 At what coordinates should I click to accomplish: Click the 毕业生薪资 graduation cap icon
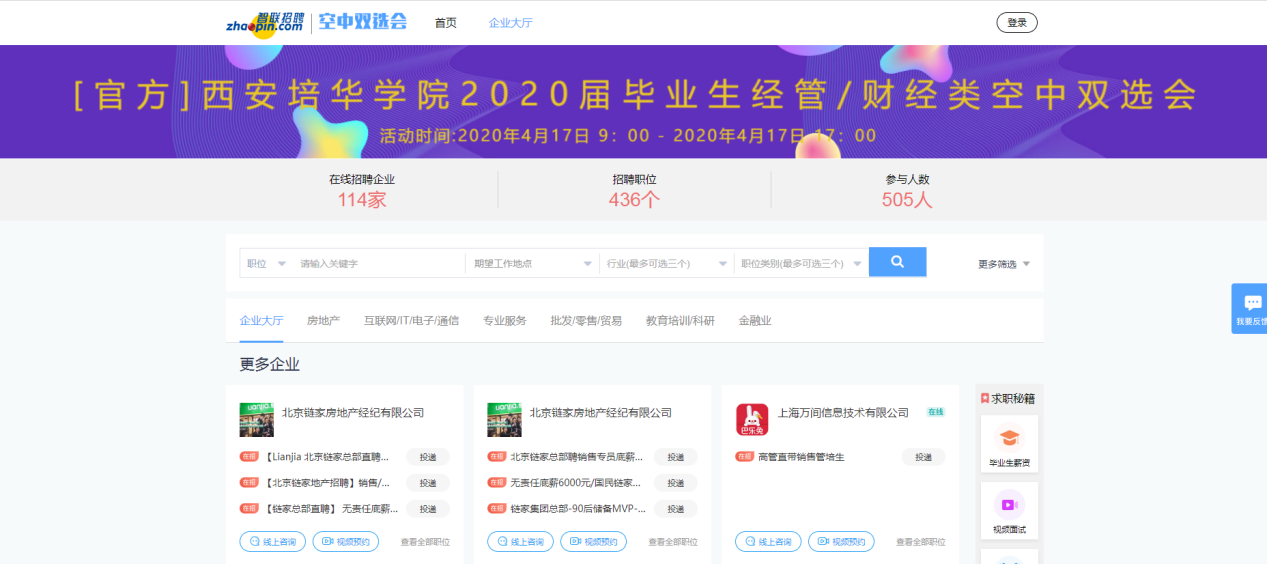(1009, 438)
